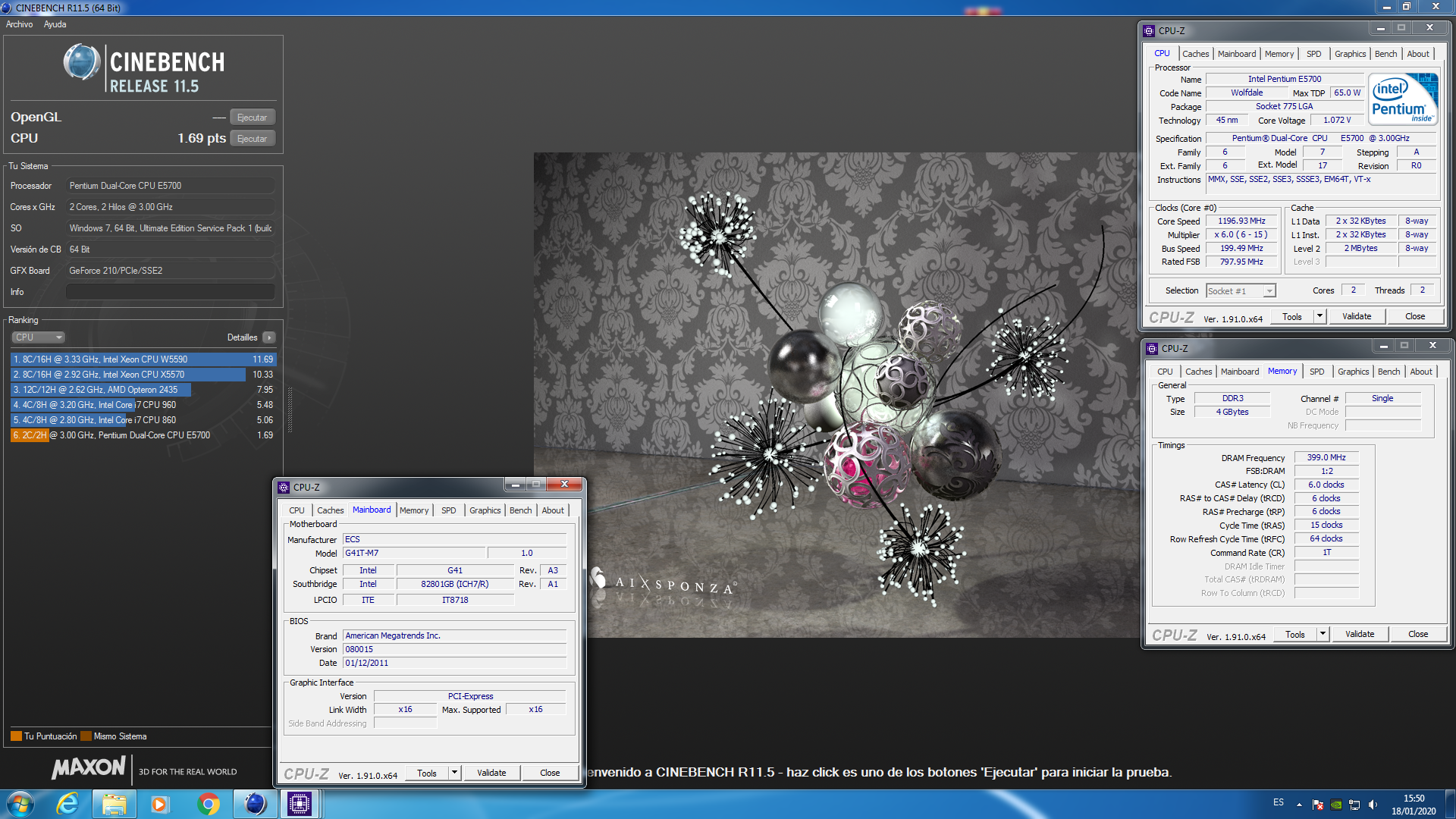Open About tab in the Memory CPU-Z window
Screen dimensions: 1456x819
coord(1421,372)
